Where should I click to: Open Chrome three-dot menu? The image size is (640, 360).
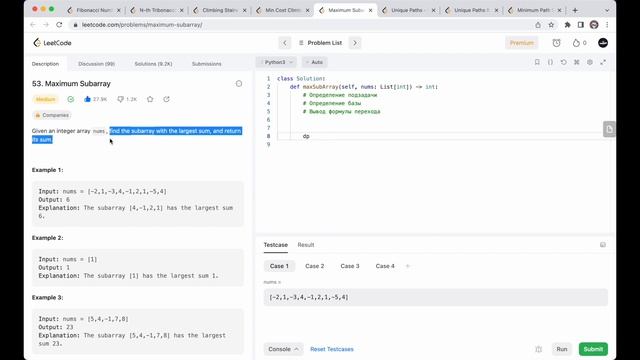point(607,25)
